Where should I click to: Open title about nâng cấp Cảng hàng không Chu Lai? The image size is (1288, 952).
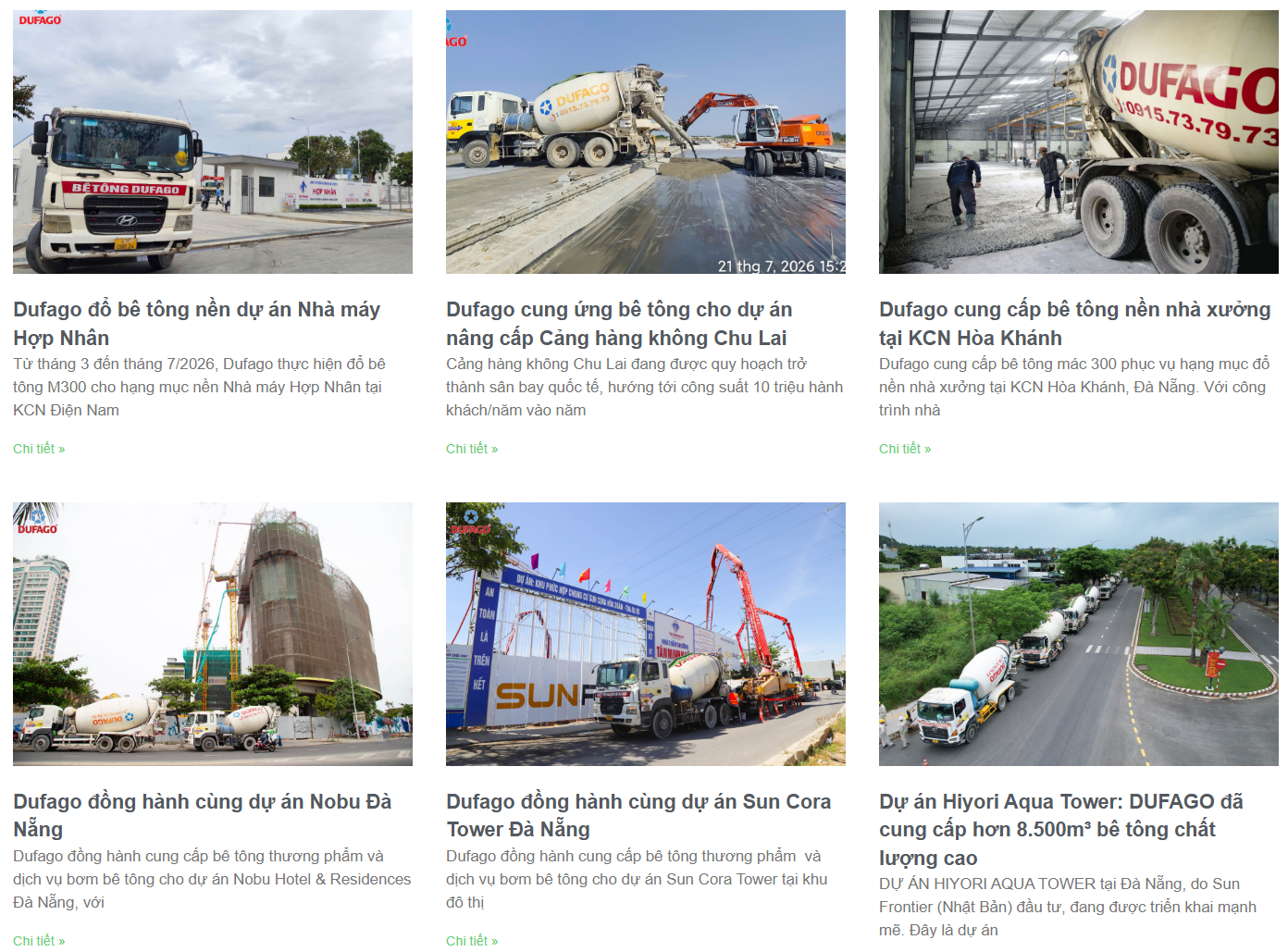619,324
